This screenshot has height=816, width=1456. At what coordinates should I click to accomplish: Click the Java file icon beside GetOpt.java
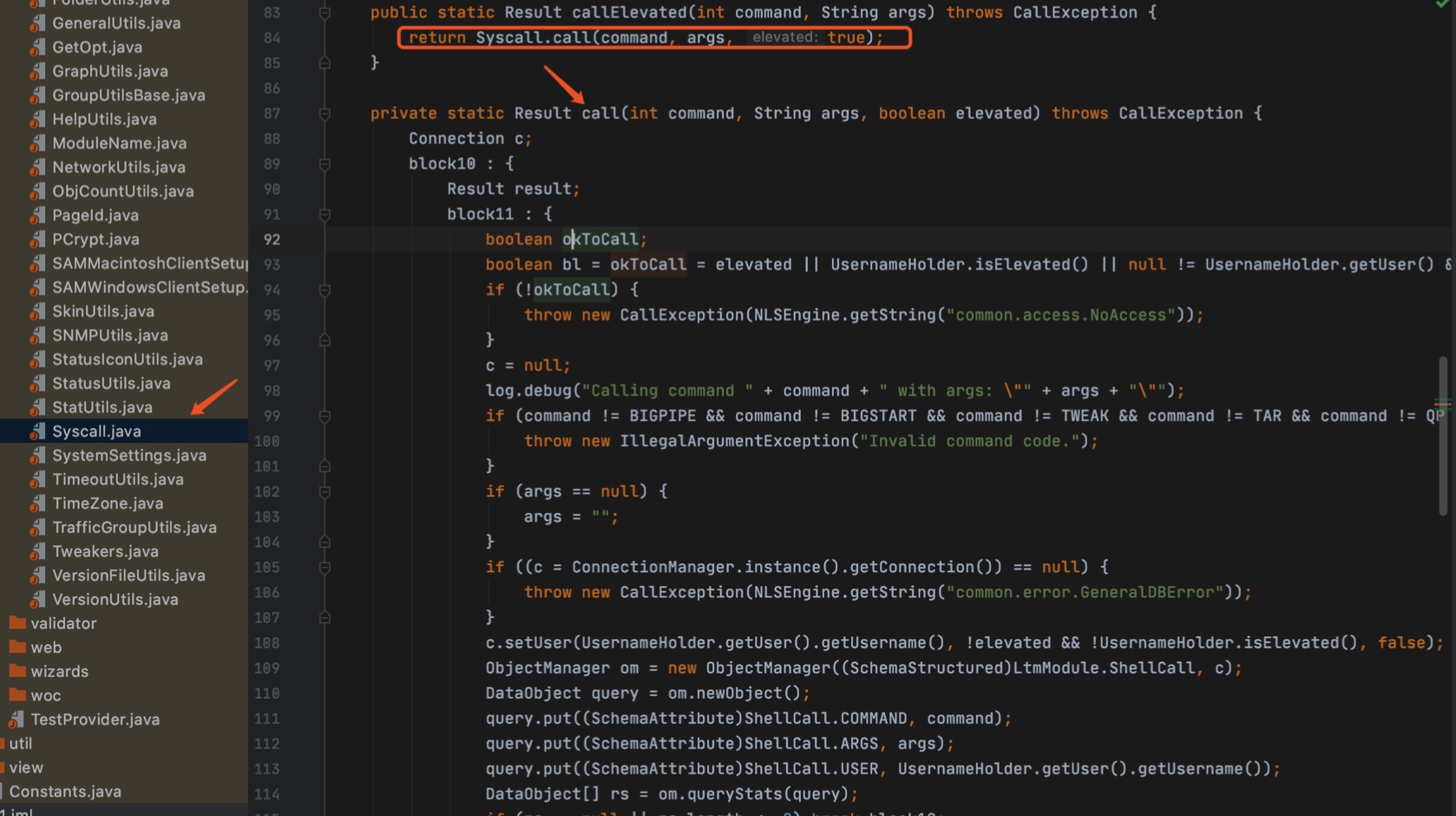click(36, 48)
